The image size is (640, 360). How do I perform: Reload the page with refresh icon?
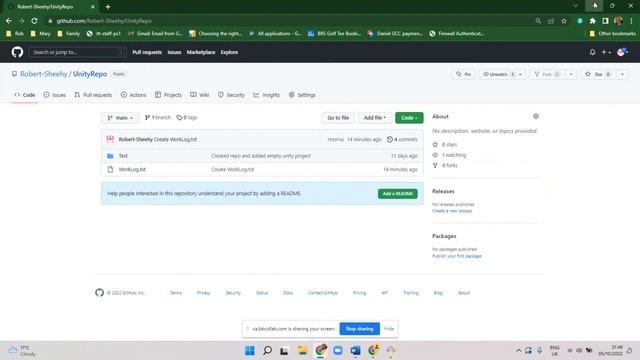pyautogui.click(x=34, y=21)
